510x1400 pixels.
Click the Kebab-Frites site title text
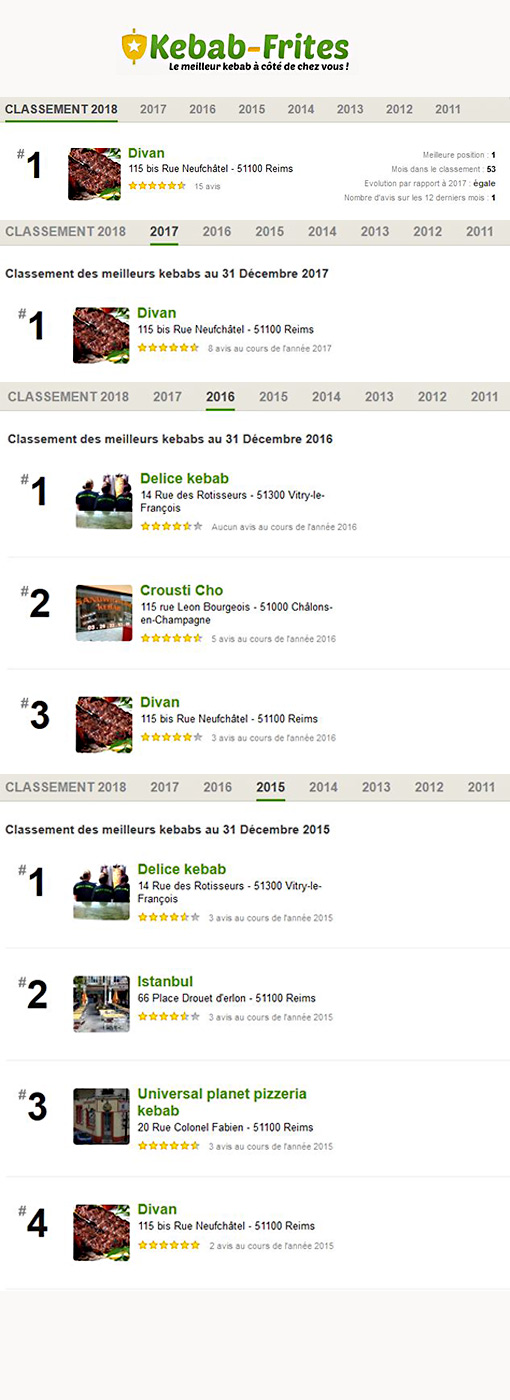click(x=249, y=46)
